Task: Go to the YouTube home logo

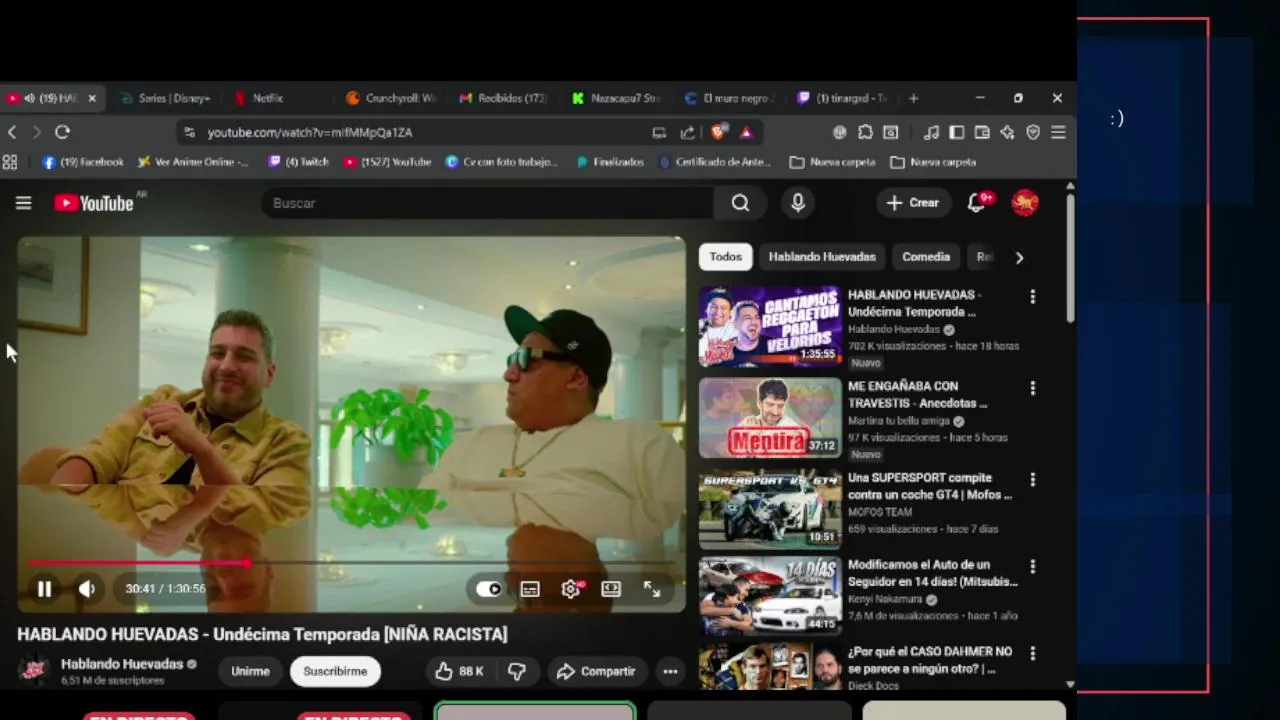Action: tap(94, 203)
